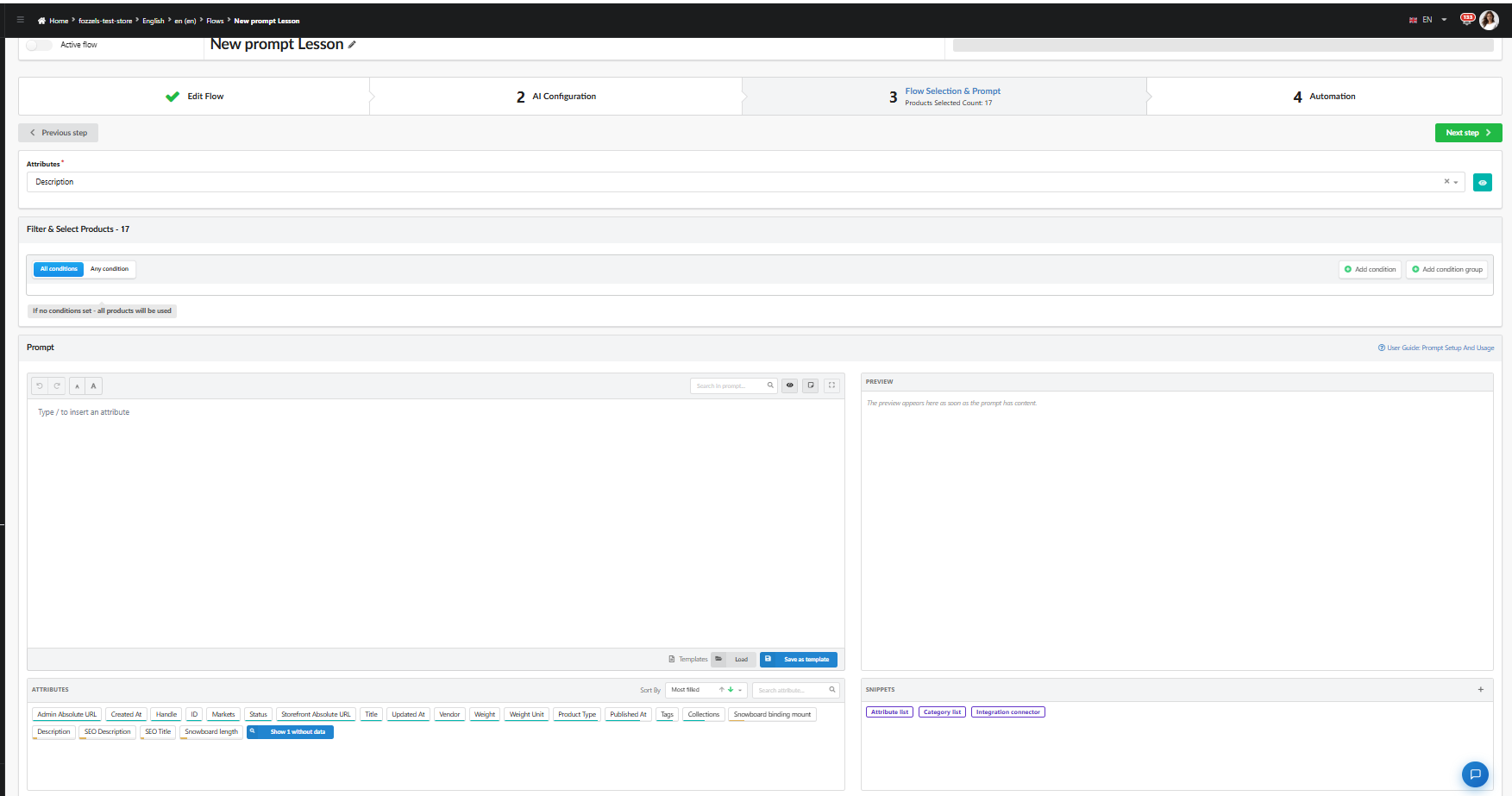
Task: Insert the Snowboard length attribute chip
Action: click(211, 732)
